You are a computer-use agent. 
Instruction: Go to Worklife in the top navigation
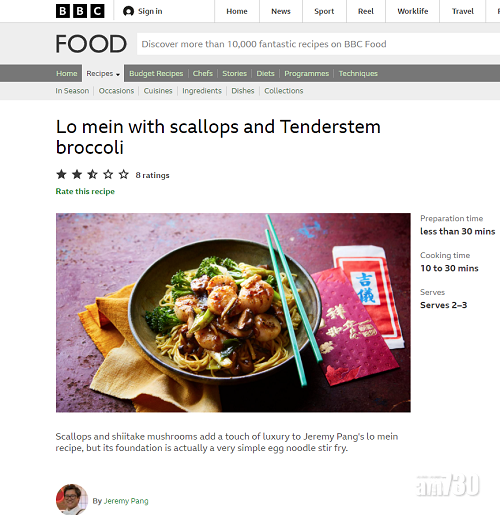pos(413,11)
